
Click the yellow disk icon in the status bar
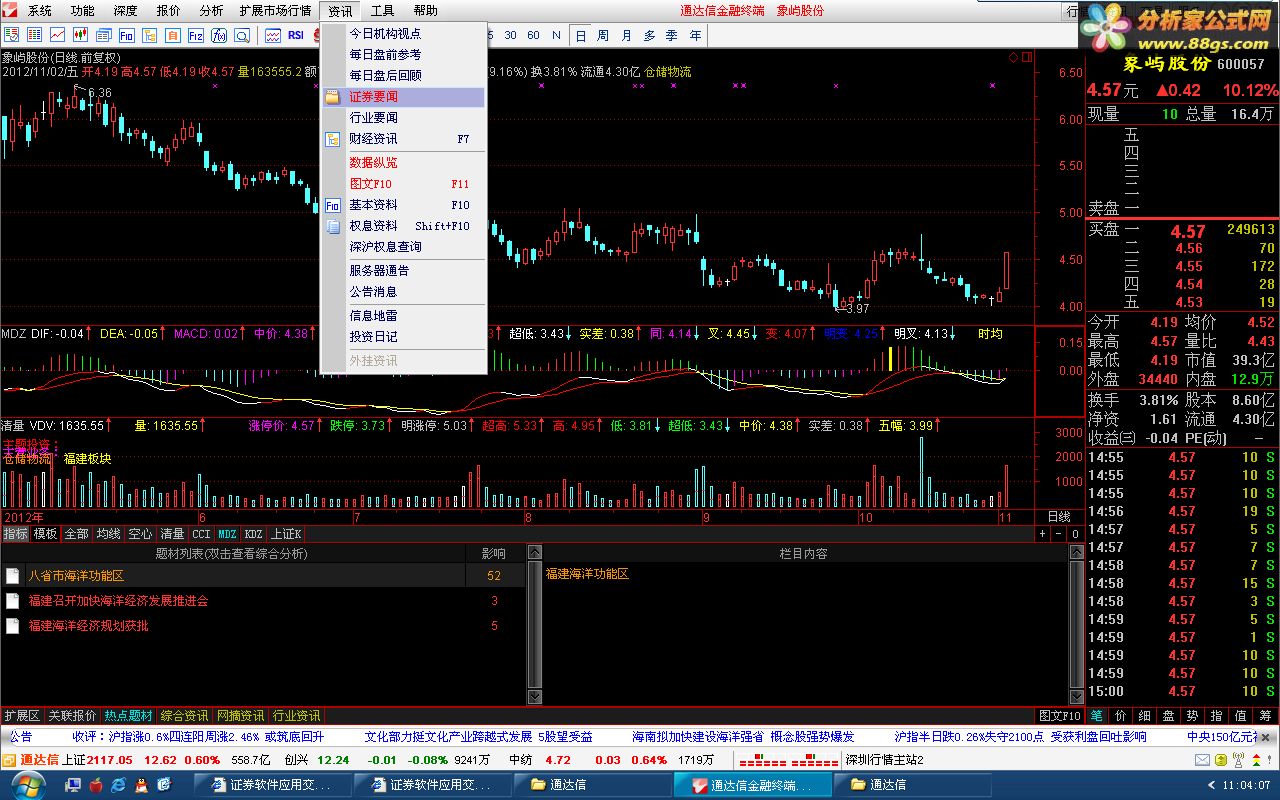(x=1221, y=760)
